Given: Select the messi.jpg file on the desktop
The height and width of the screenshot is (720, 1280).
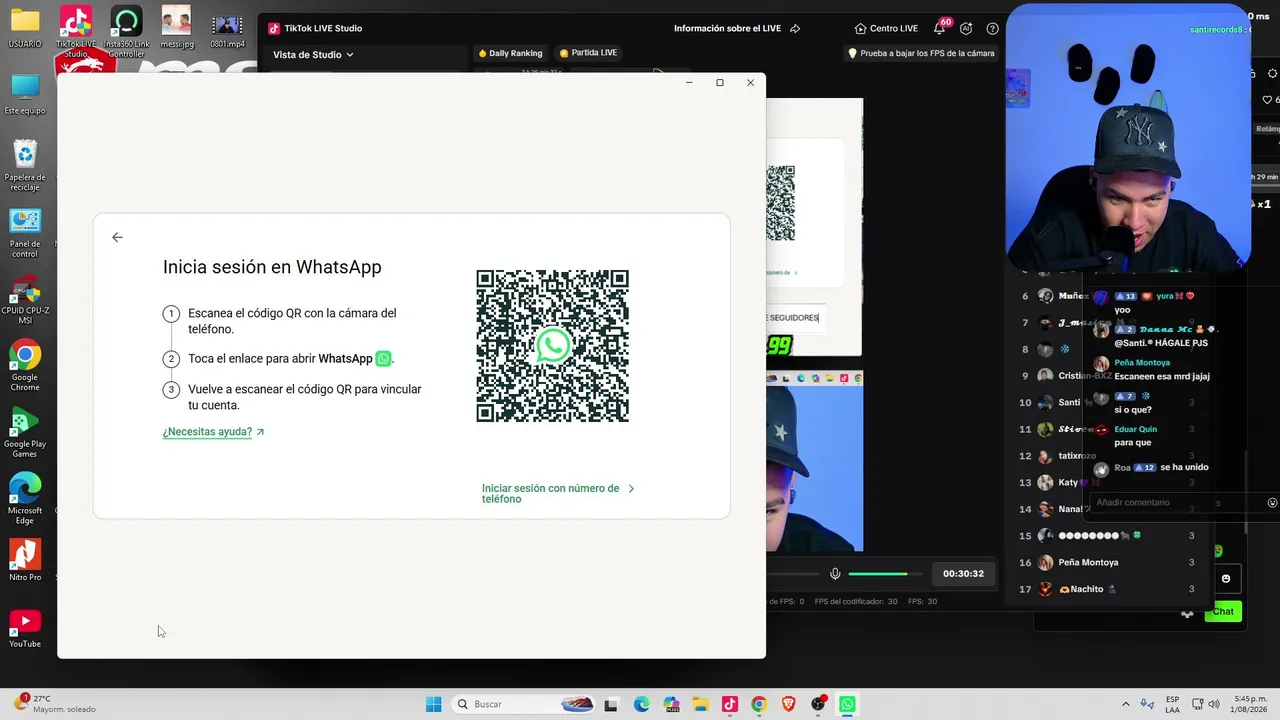Looking at the screenshot, I should [x=176, y=29].
